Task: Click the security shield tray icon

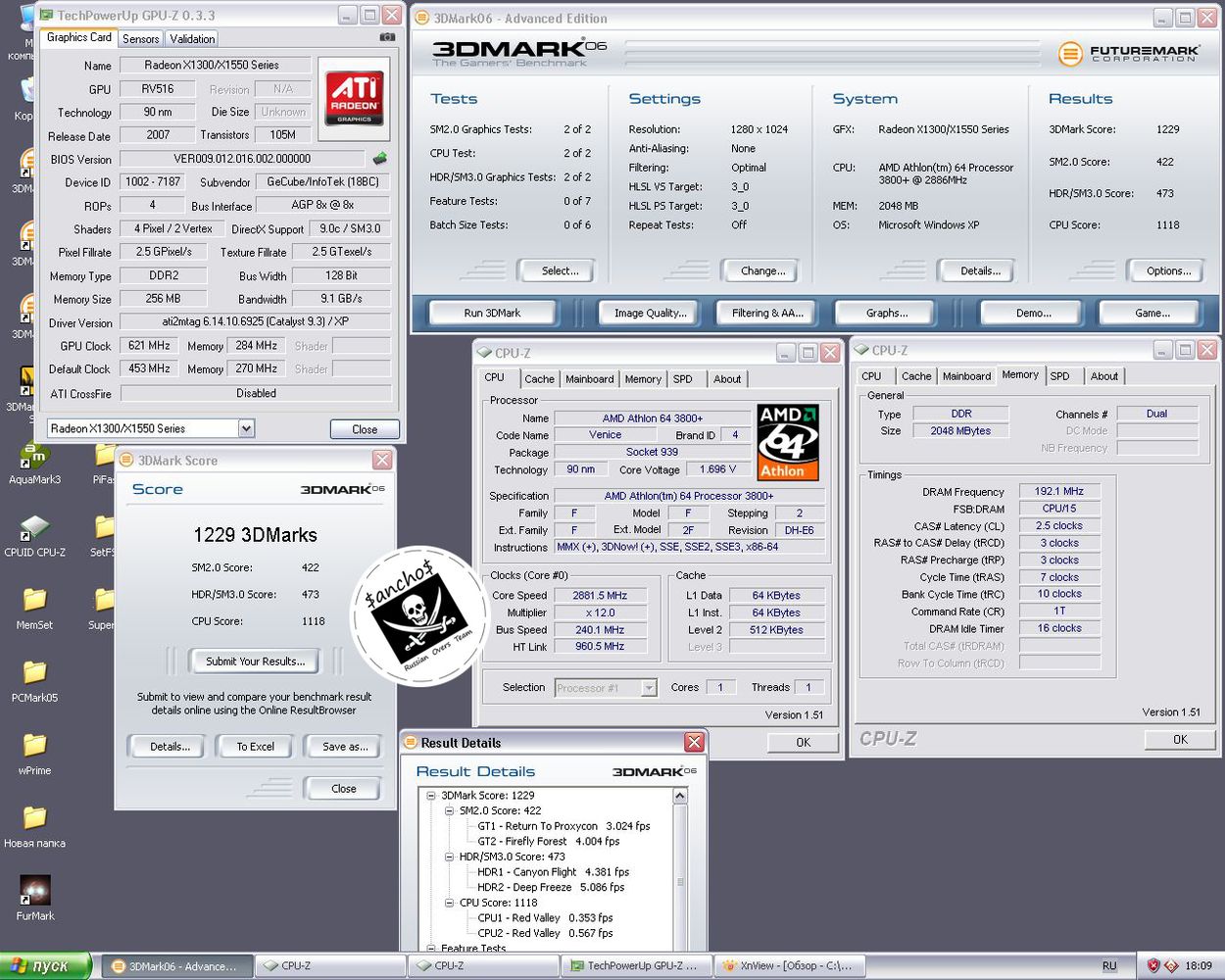Action: 1153,965
